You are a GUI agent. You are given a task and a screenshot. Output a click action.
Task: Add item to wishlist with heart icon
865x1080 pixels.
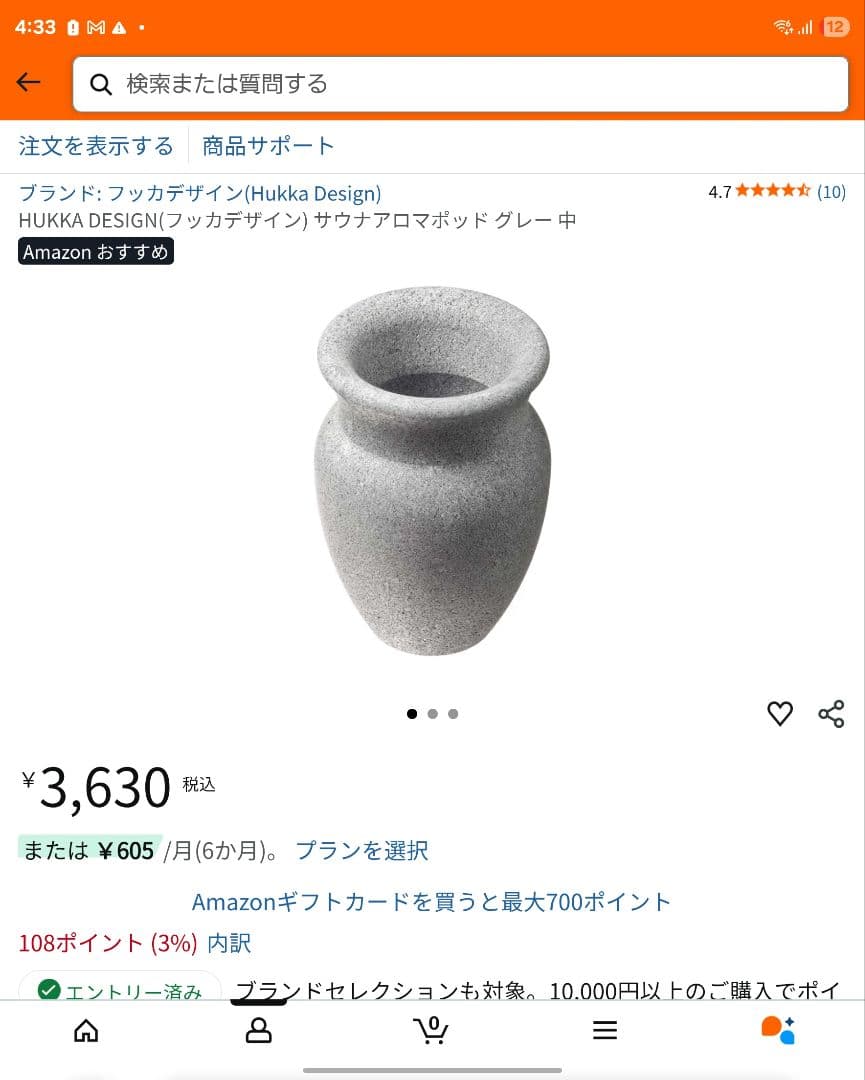[779, 713]
